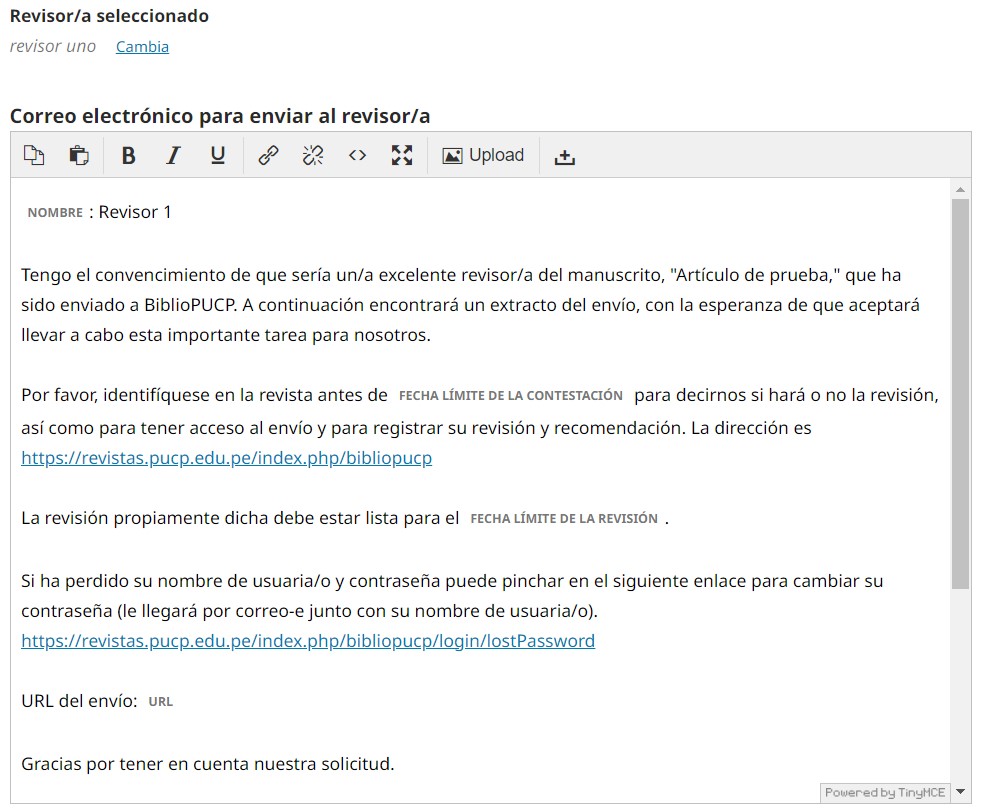981x812 pixels.
Task: Switch editor to fullscreen mode
Action: pos(402,155)
